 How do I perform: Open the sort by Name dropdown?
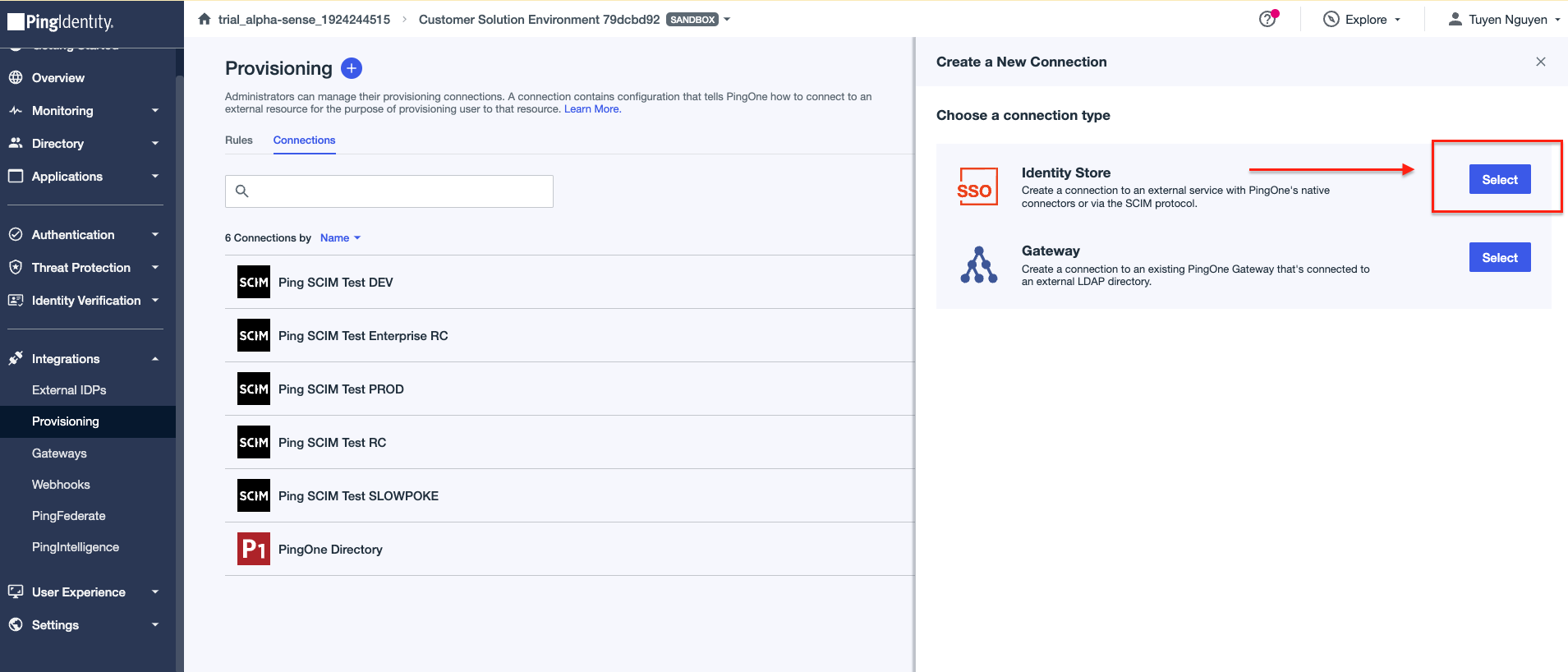340,237
